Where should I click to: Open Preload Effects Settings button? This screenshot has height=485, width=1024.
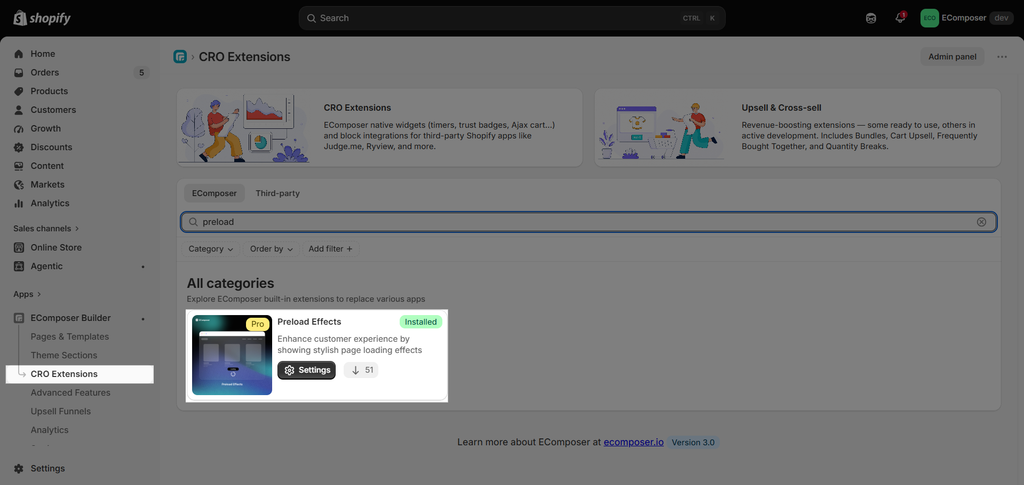306,370
